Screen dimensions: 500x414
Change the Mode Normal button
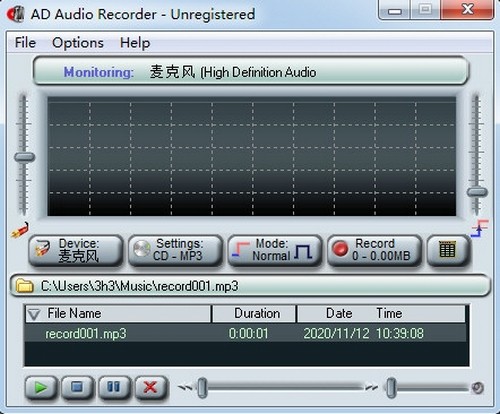(275, 251)
